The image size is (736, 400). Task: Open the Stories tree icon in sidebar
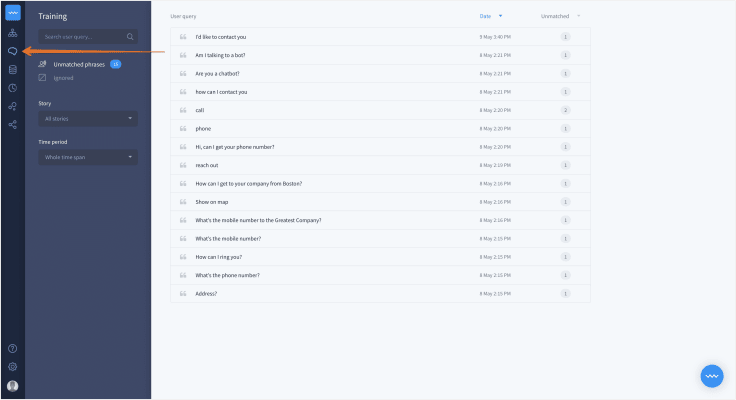(x=12, y=33)
